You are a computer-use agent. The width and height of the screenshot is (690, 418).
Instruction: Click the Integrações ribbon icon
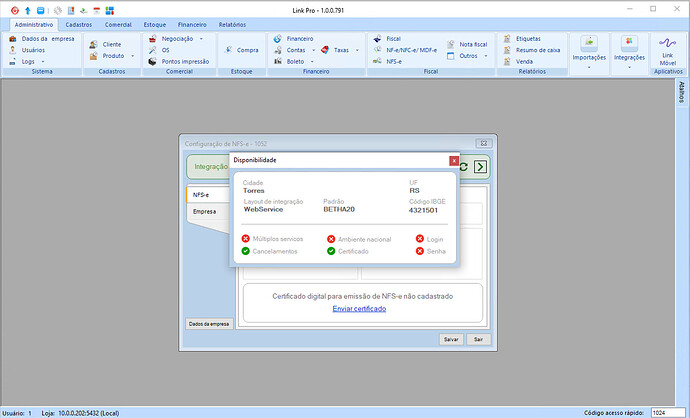coord(628,48)
